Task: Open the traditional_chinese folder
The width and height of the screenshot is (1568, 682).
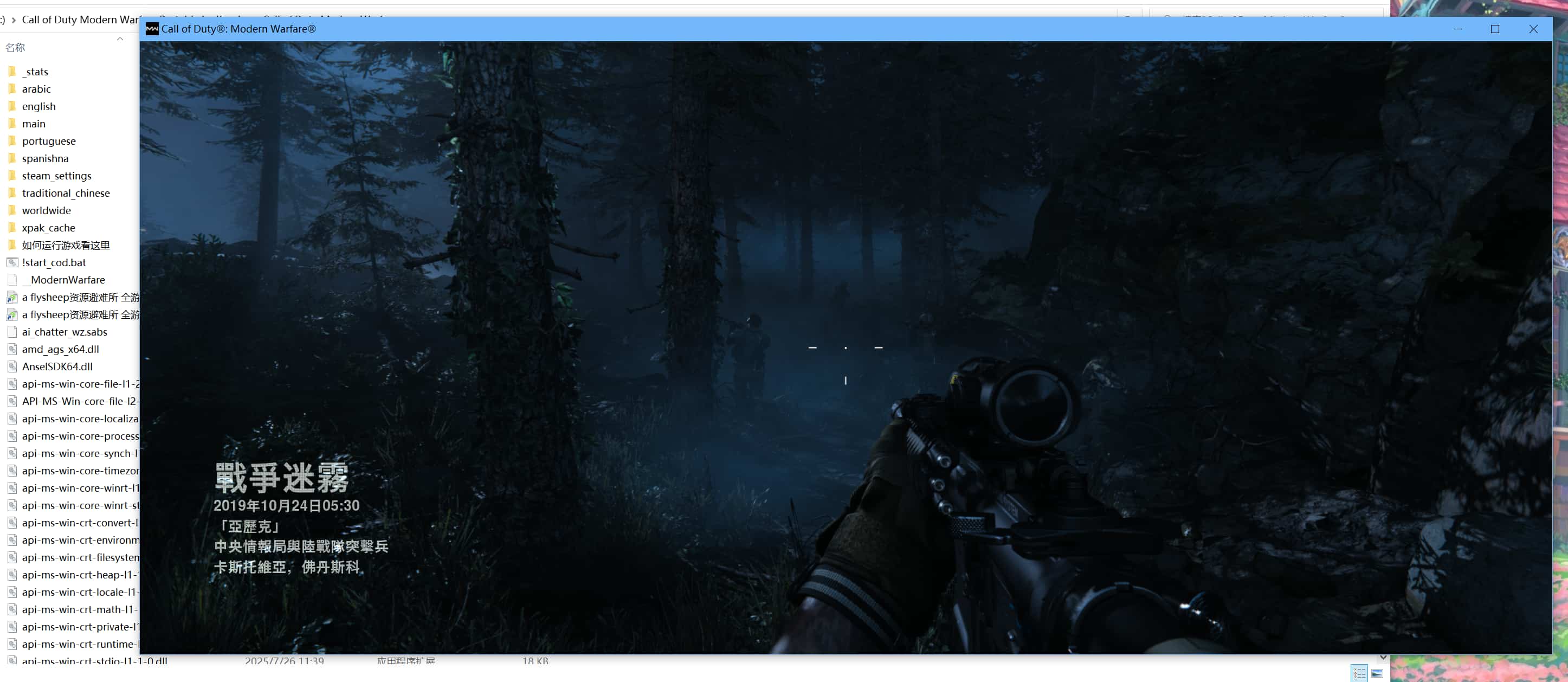Action: click(66, 193)
